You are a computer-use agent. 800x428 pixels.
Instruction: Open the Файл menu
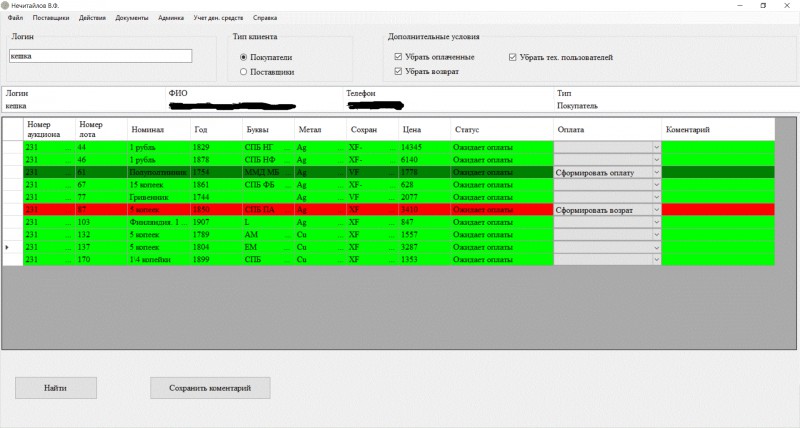(15, 18)
